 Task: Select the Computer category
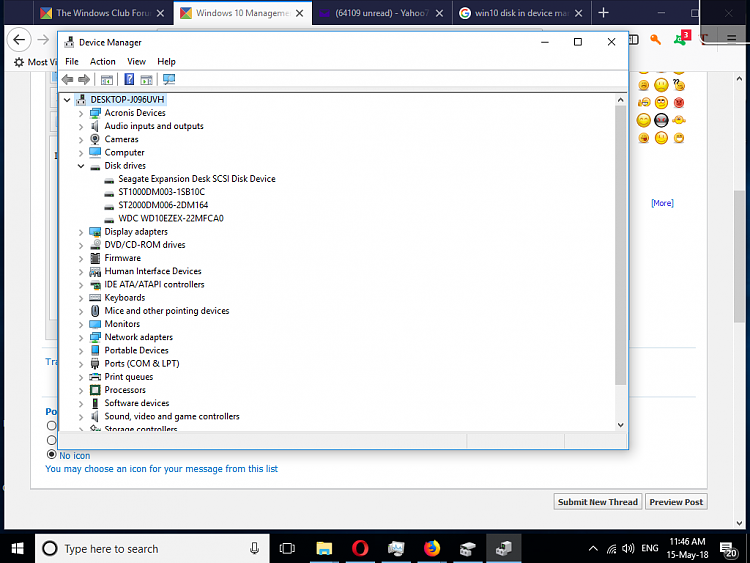(124, 153)
